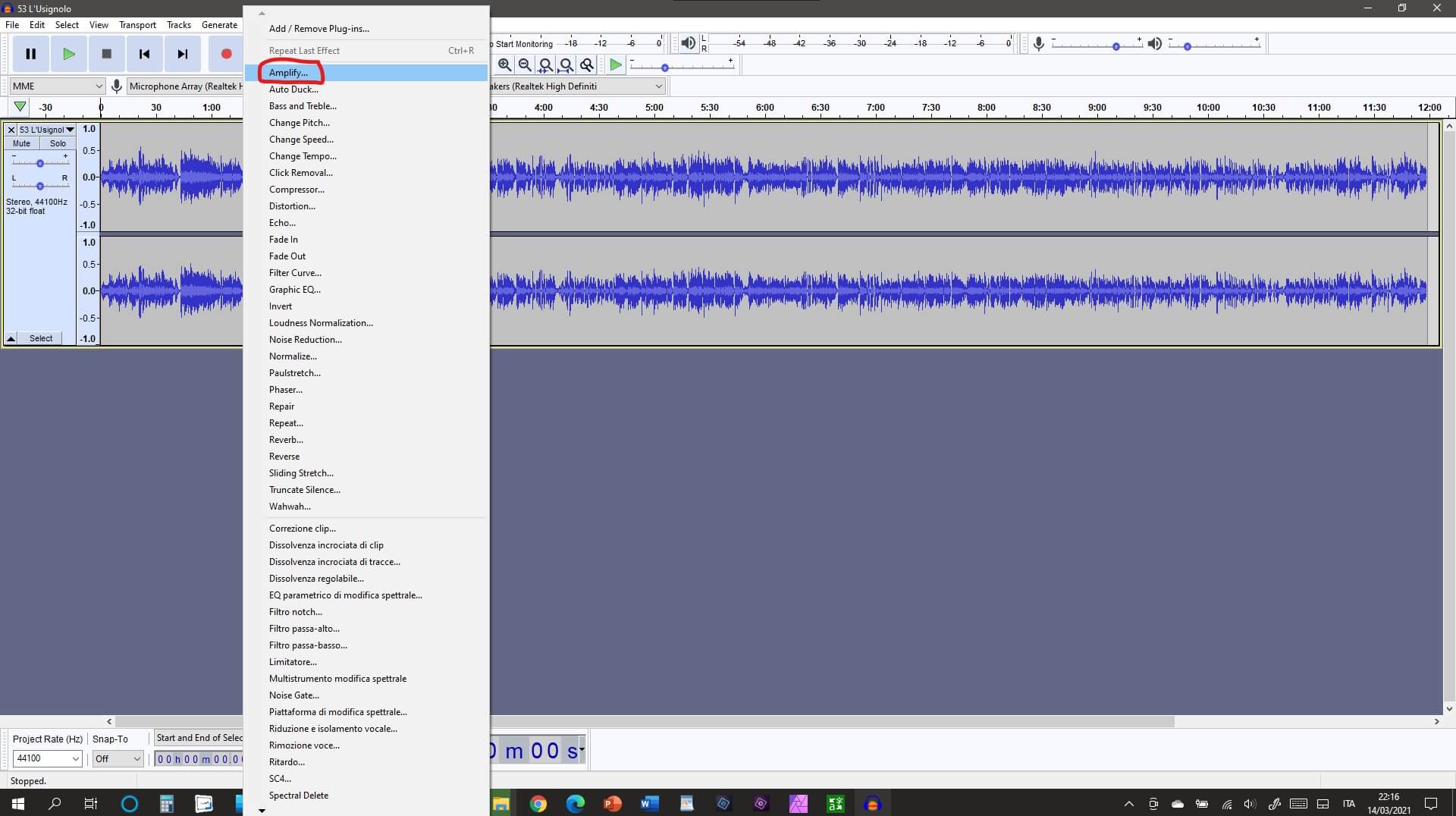
Task: Click the Play-at-speed green button
Action: 616,65
